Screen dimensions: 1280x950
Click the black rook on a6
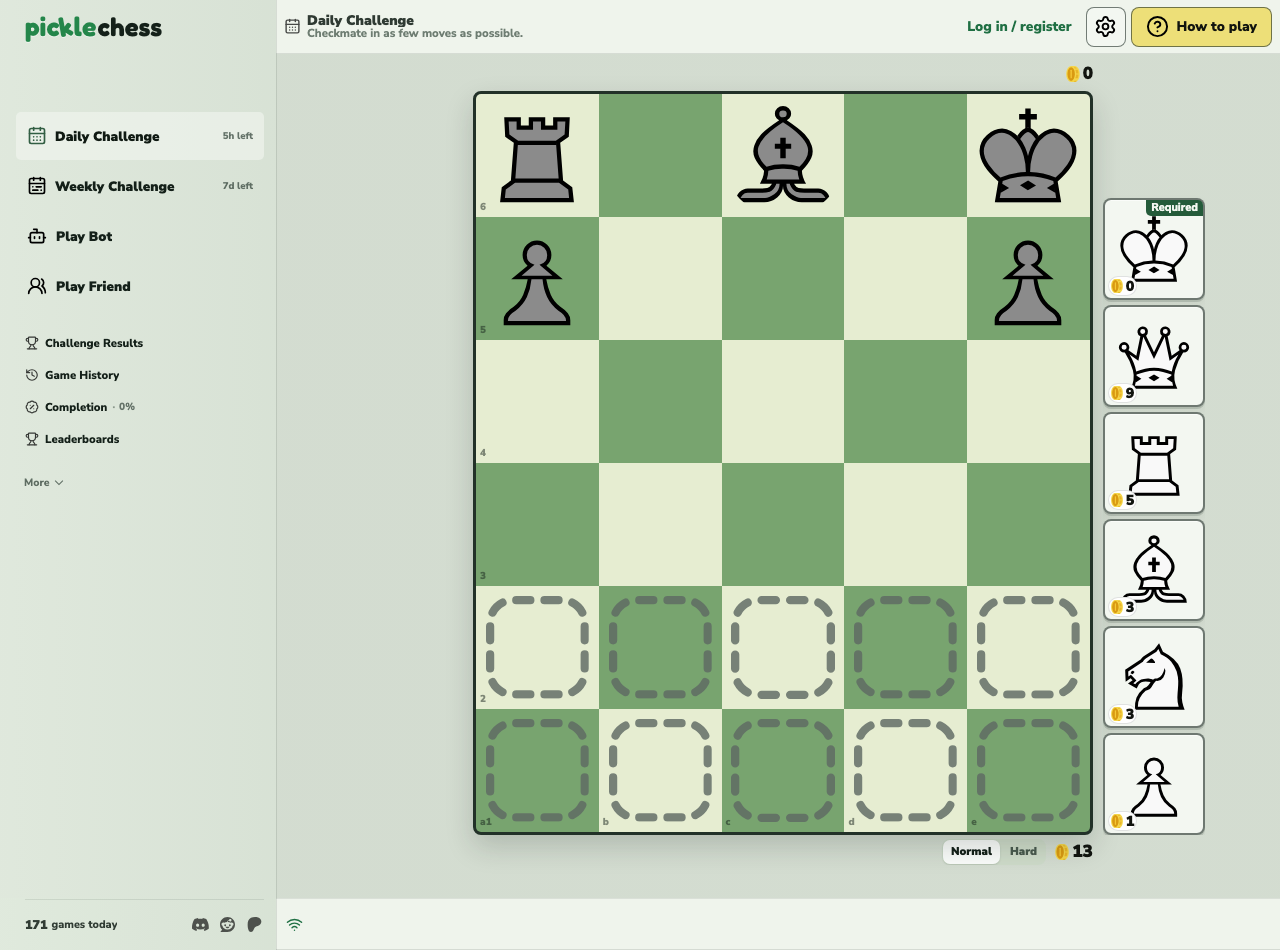pyautogui.click(x=537, y=158)
